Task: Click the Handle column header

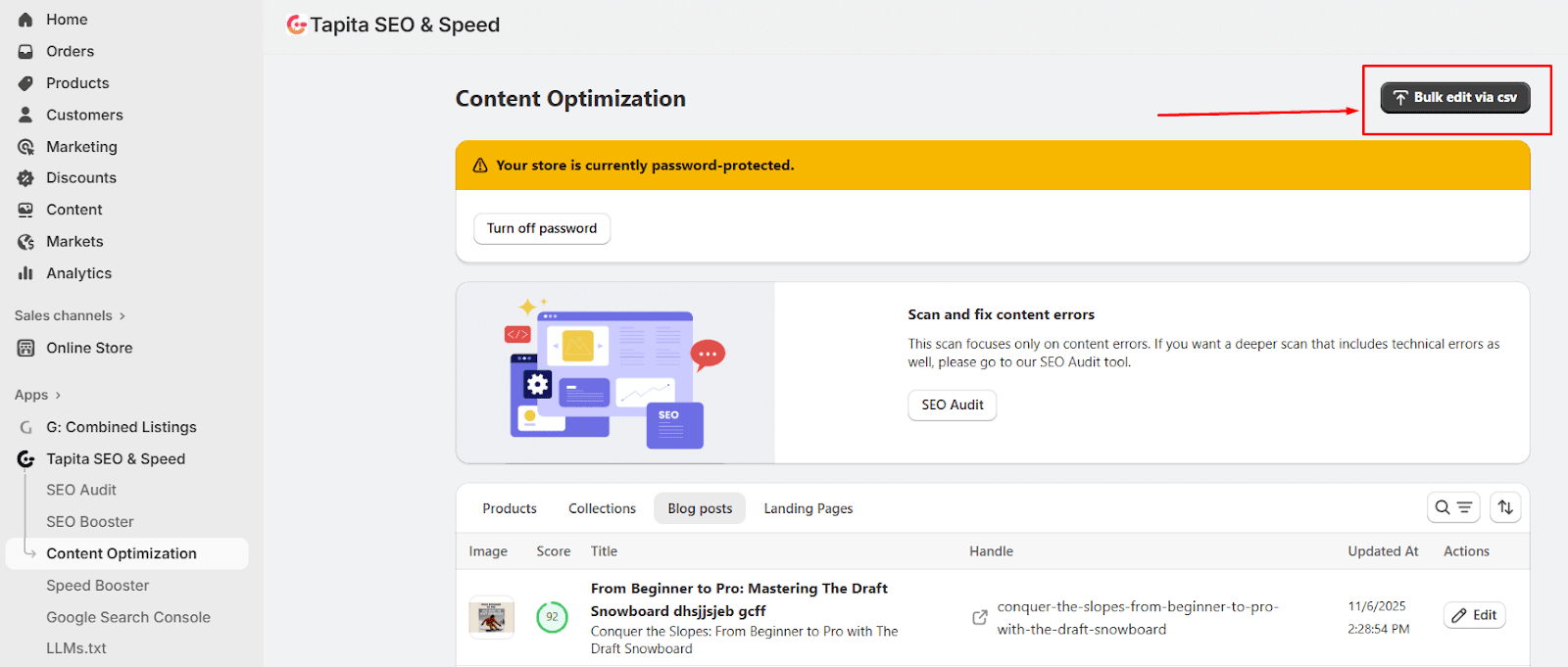Action: click(x=991, y=551)
